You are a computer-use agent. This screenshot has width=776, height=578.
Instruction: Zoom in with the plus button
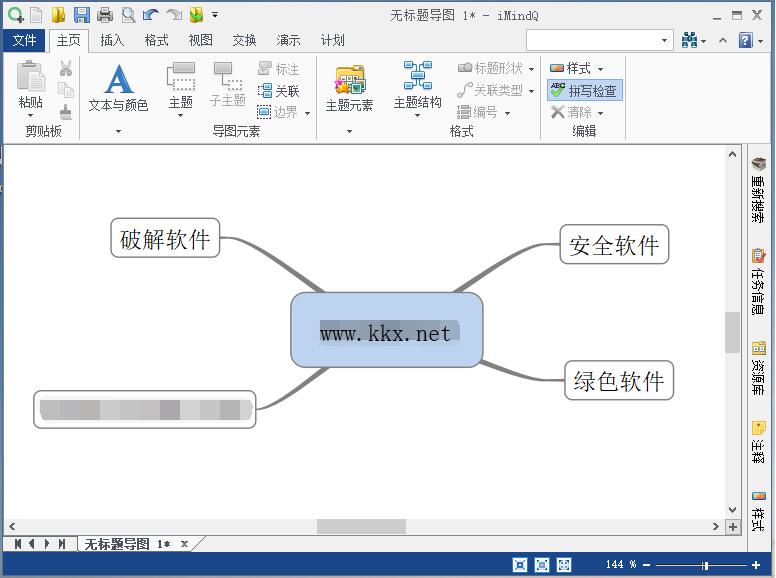[756, 565]
